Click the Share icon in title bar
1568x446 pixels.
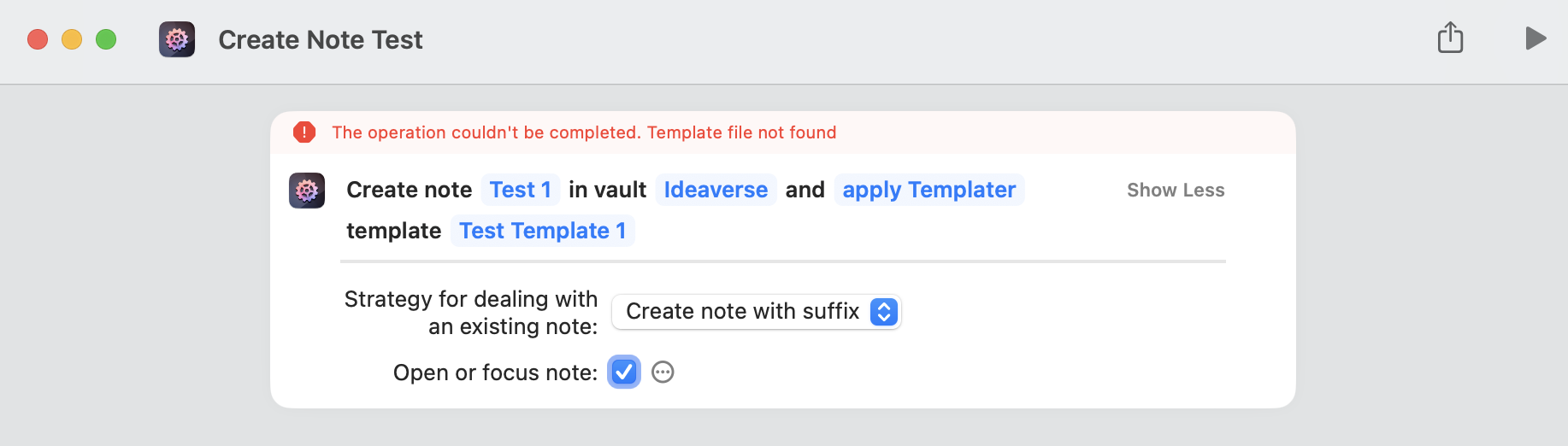coord(1450,38)
